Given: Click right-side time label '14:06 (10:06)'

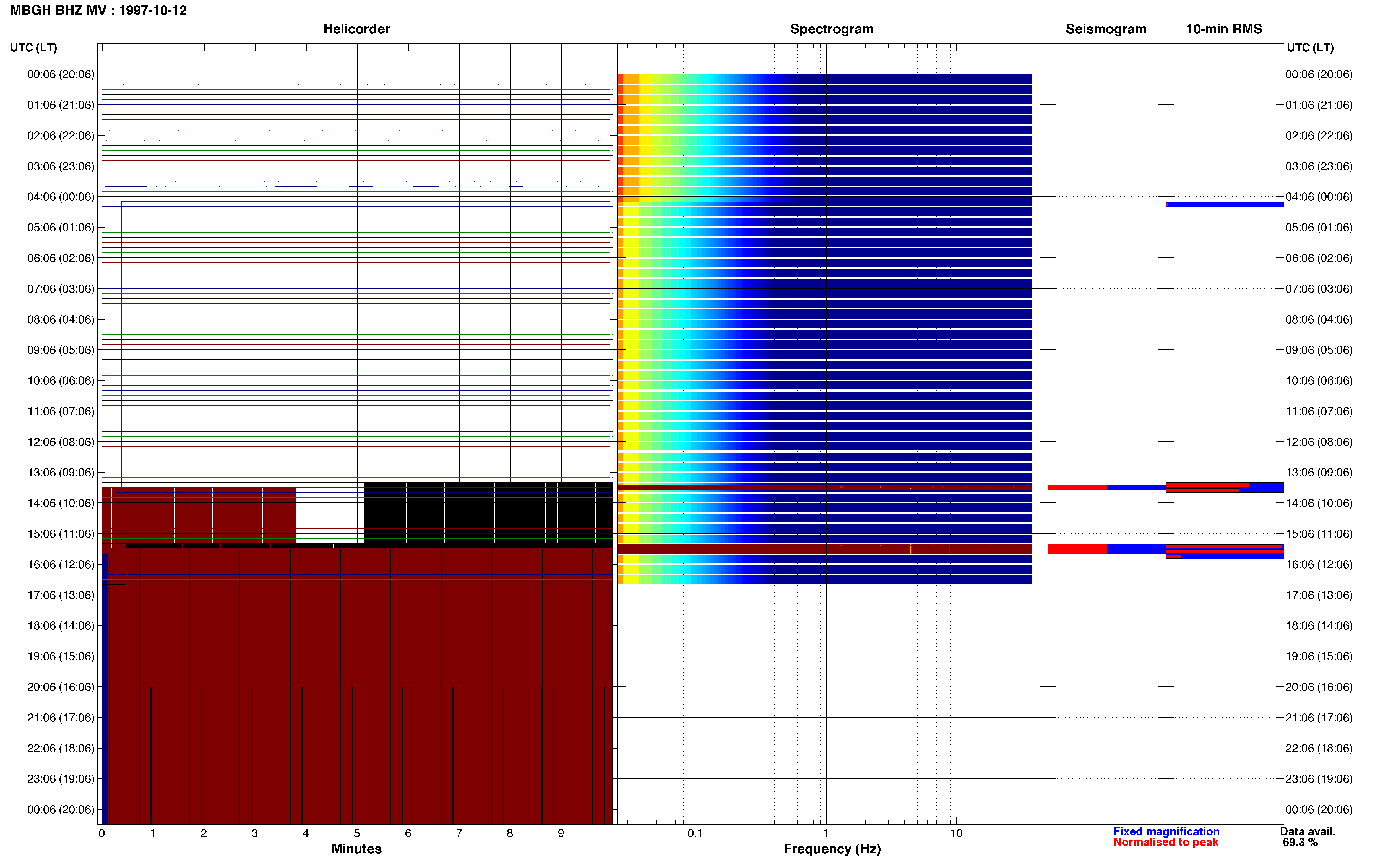Looking at the screenshot, I should coord(1319,503).
